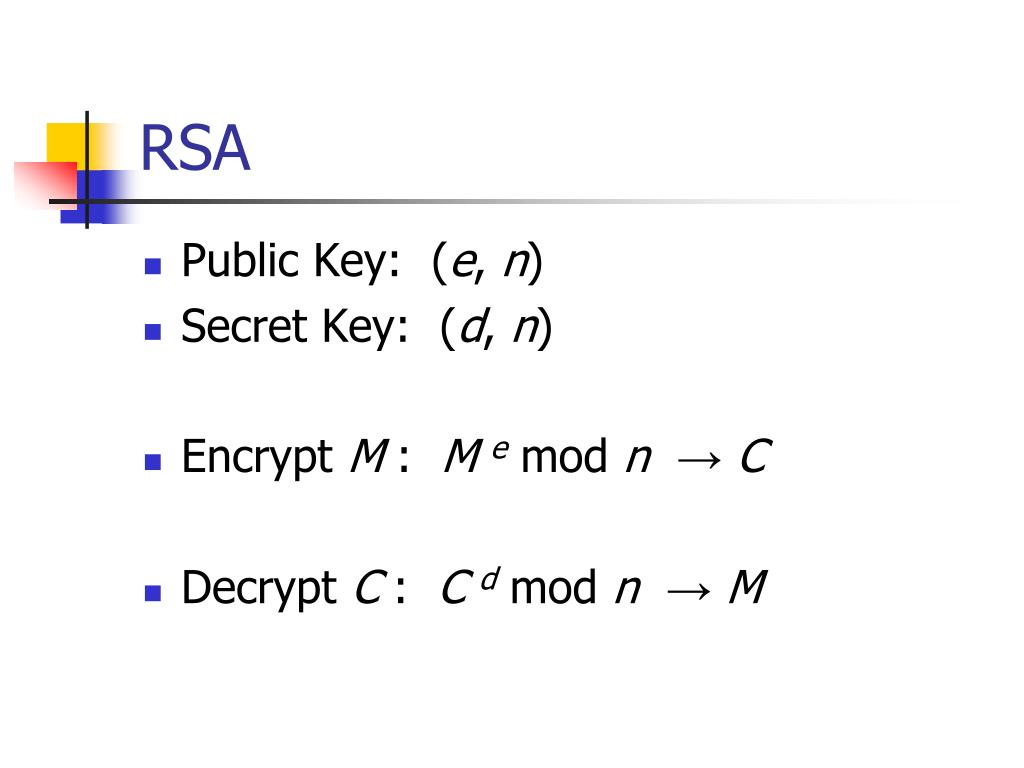The image size is (1024, 768).
Task: Click the red square in the logo
Action: click(46, 184)
